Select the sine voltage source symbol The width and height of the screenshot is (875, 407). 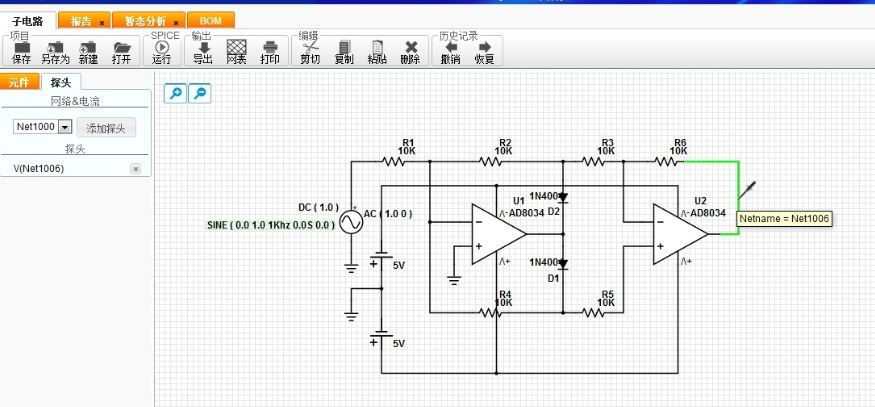pyautogui.click(x=351, y=222)
